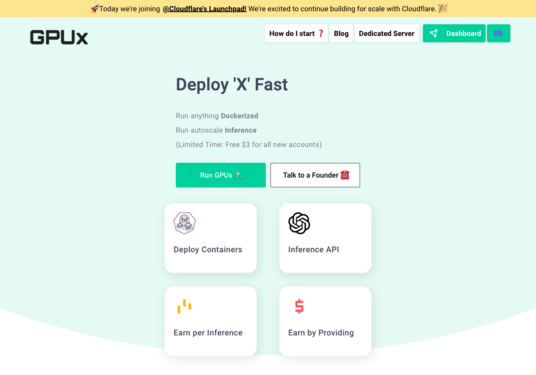The width and height of the screenshot is (536, 375).
Task: Go to Dedicated Server page
Action: 387,33
